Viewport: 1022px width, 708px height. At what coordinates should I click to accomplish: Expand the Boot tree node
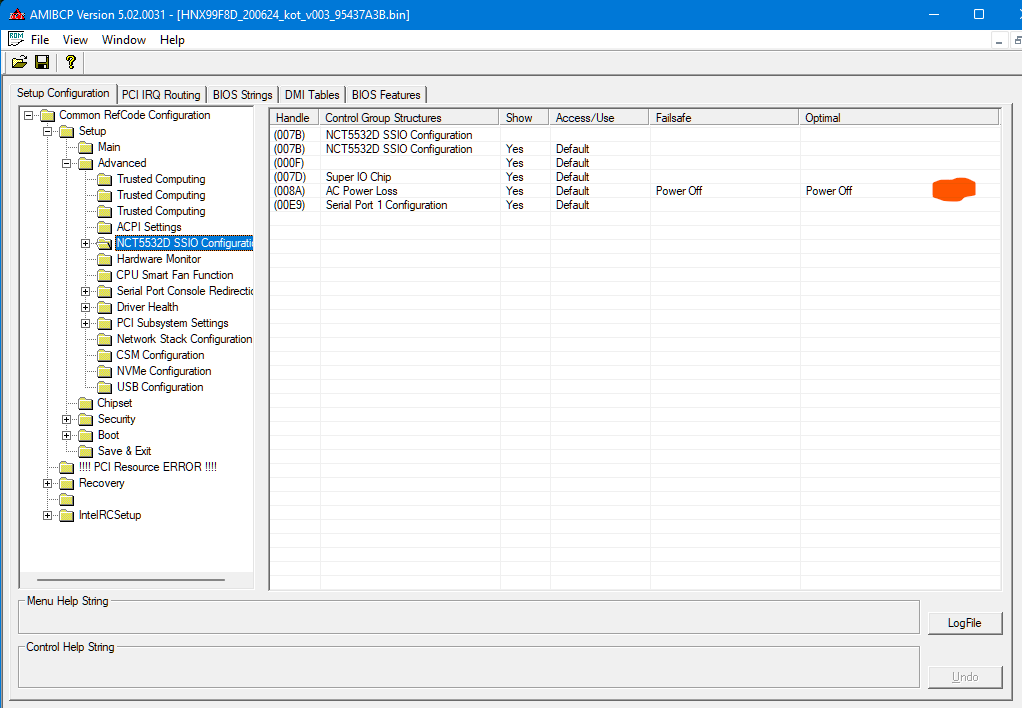tap(66, 435)
